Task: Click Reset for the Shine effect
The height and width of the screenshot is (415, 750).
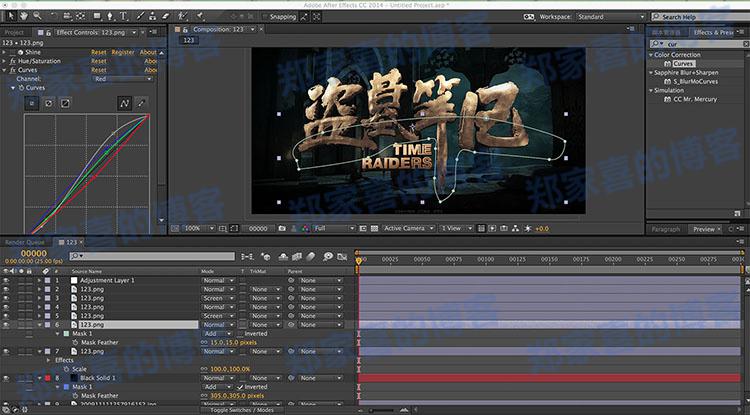Action: (x=99, y=52)
